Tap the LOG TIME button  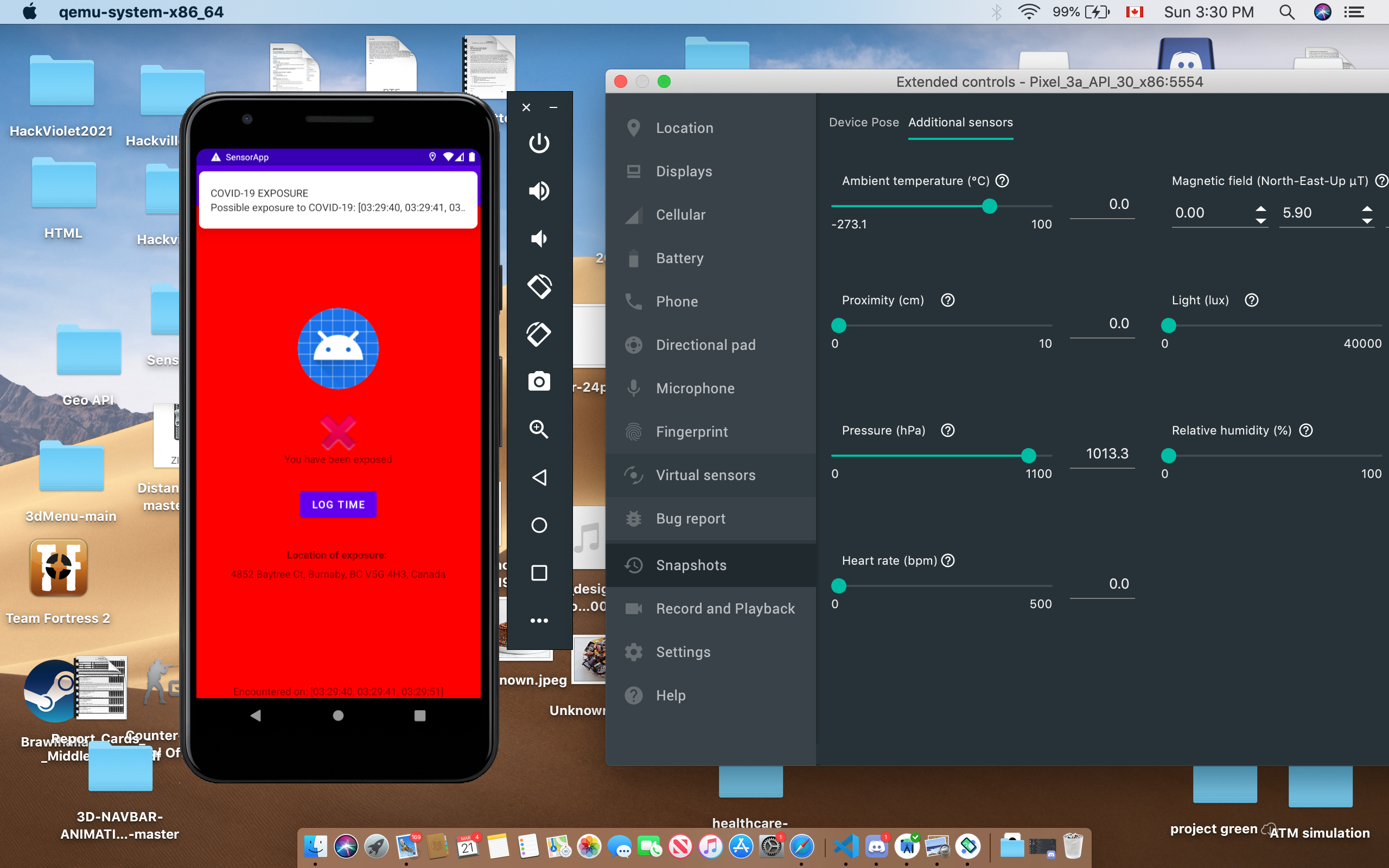click(338, 504)
